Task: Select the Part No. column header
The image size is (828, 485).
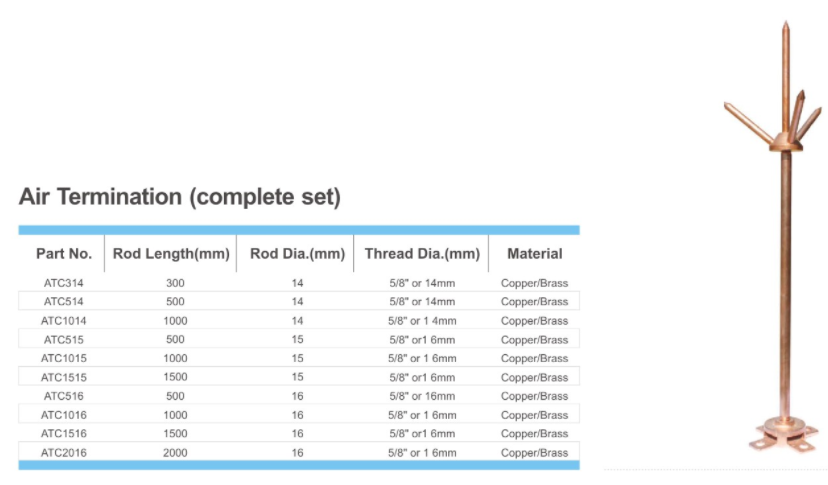Action: 64,254
